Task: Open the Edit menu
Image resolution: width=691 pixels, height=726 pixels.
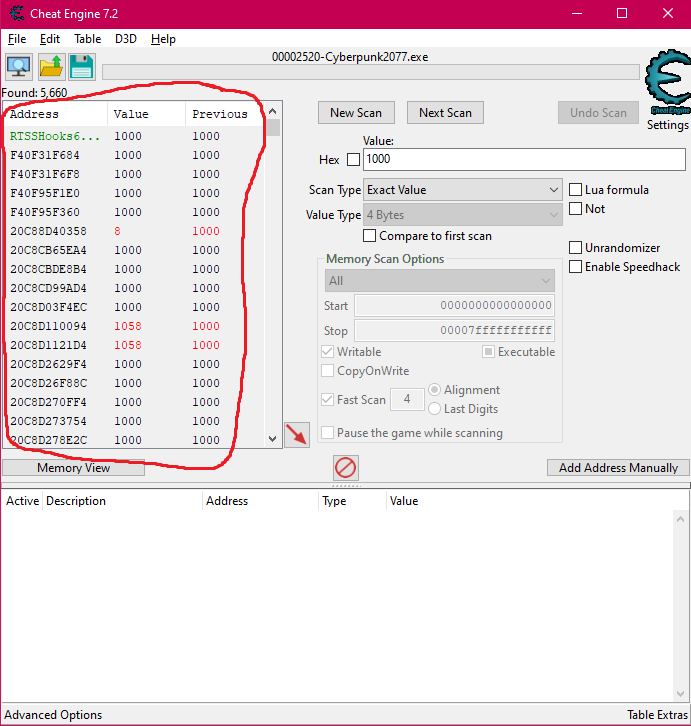Action: tap(50, 39)
